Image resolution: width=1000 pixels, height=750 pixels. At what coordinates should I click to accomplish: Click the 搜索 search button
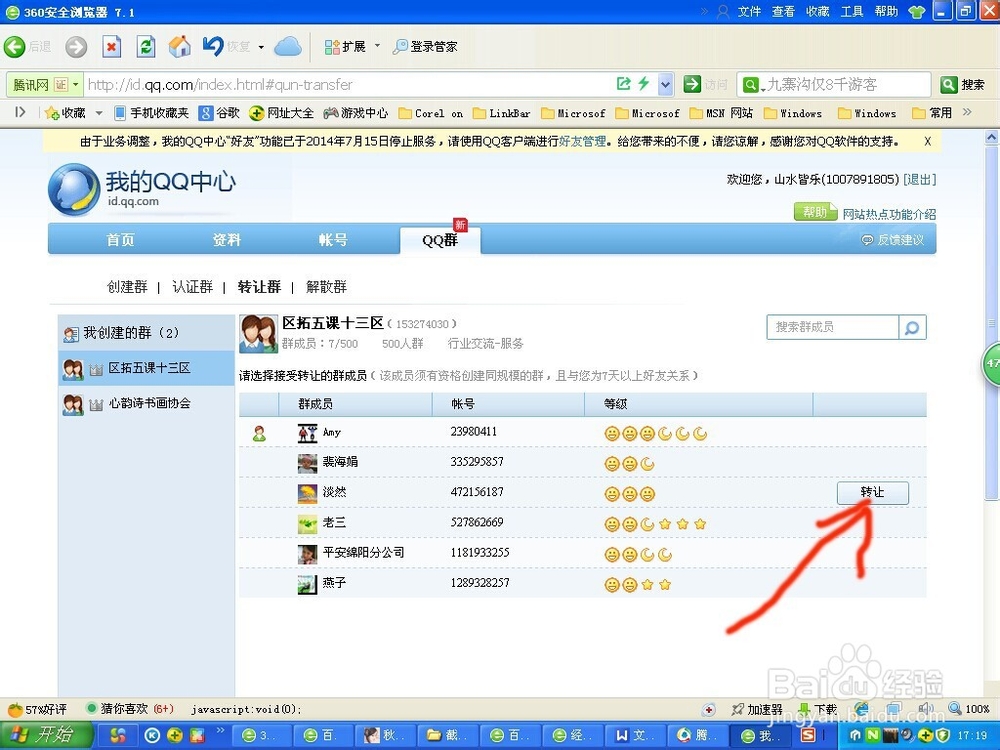(963, 84)
